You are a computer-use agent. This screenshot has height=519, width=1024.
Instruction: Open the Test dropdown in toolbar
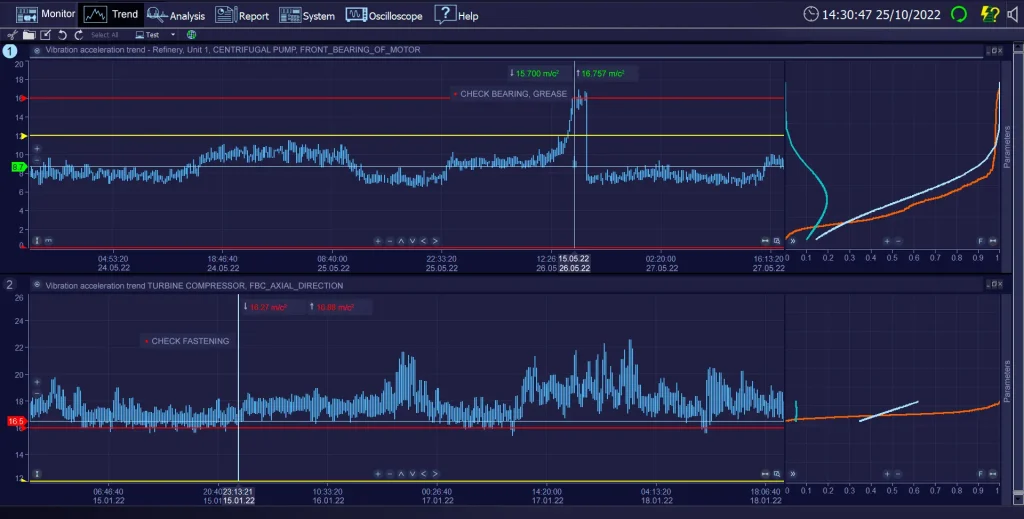coord(152,35)
